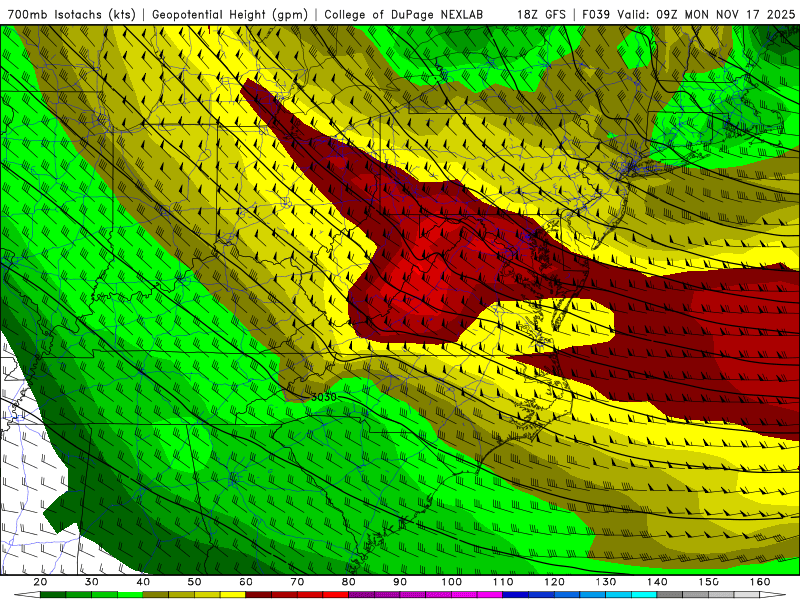Image resolution: width=800 pixels, height=600 pixels.
Task: Click the bright magenta swatch ending at 110
Action: [x=490, y=594]
